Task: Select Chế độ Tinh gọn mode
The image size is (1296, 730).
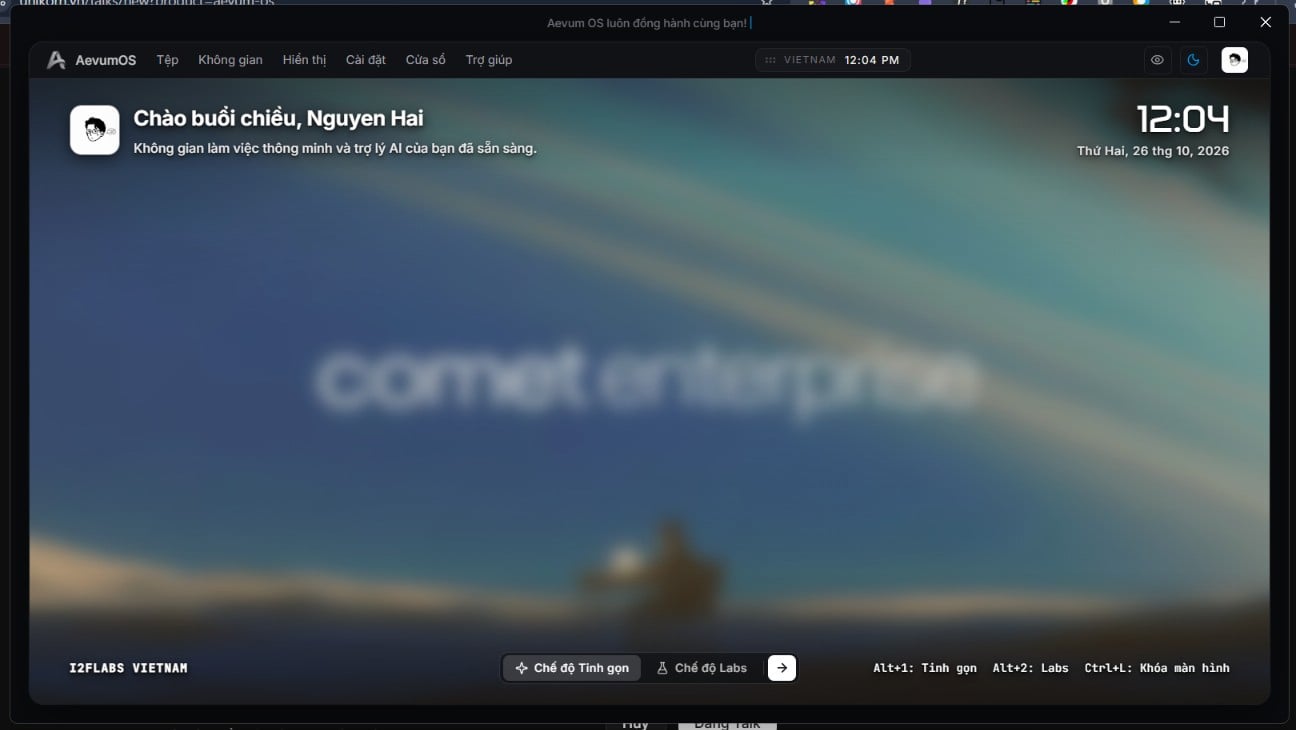Action: (x=572, y=668)
